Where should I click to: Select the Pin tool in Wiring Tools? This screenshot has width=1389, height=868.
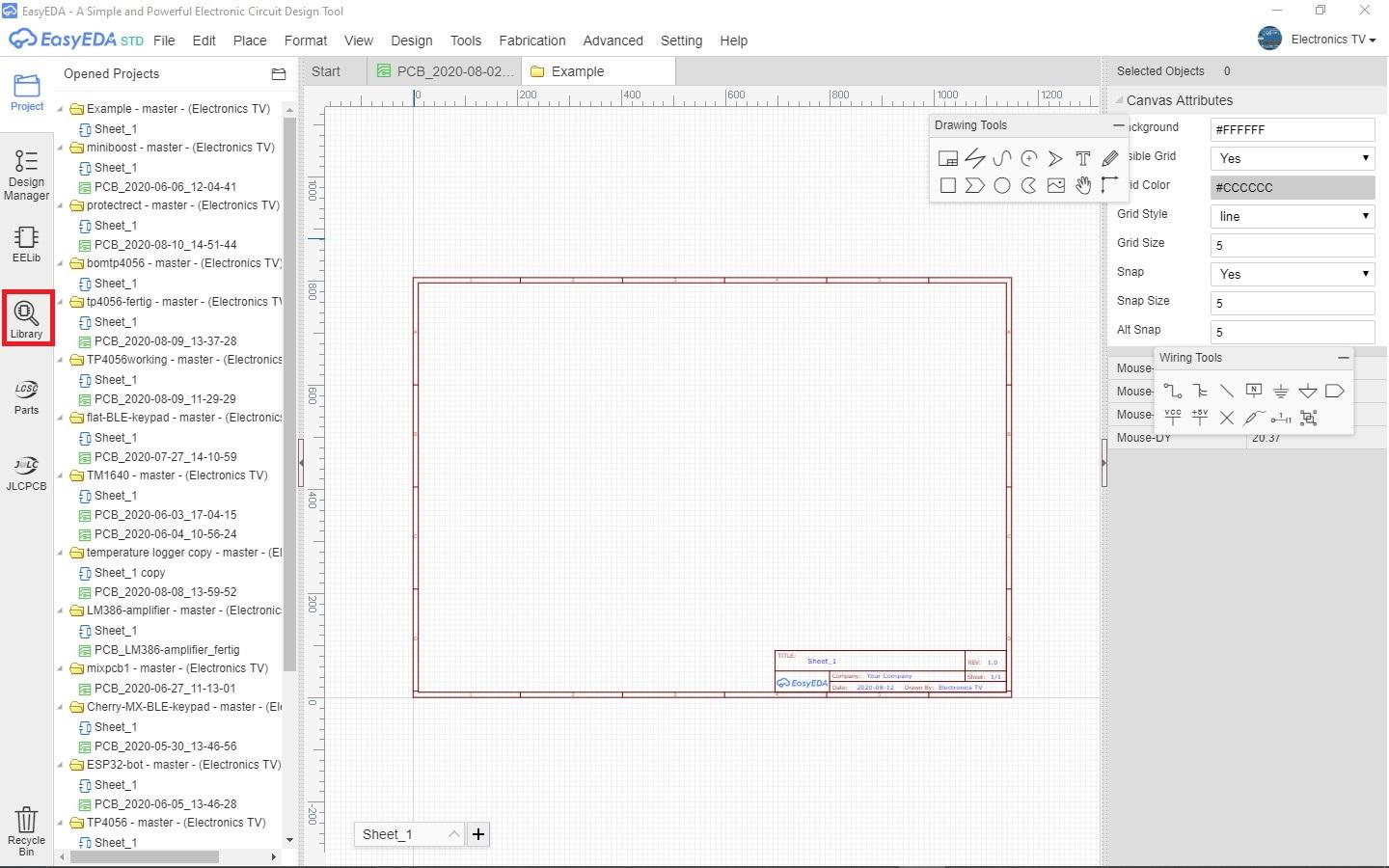coord(1281,418)
